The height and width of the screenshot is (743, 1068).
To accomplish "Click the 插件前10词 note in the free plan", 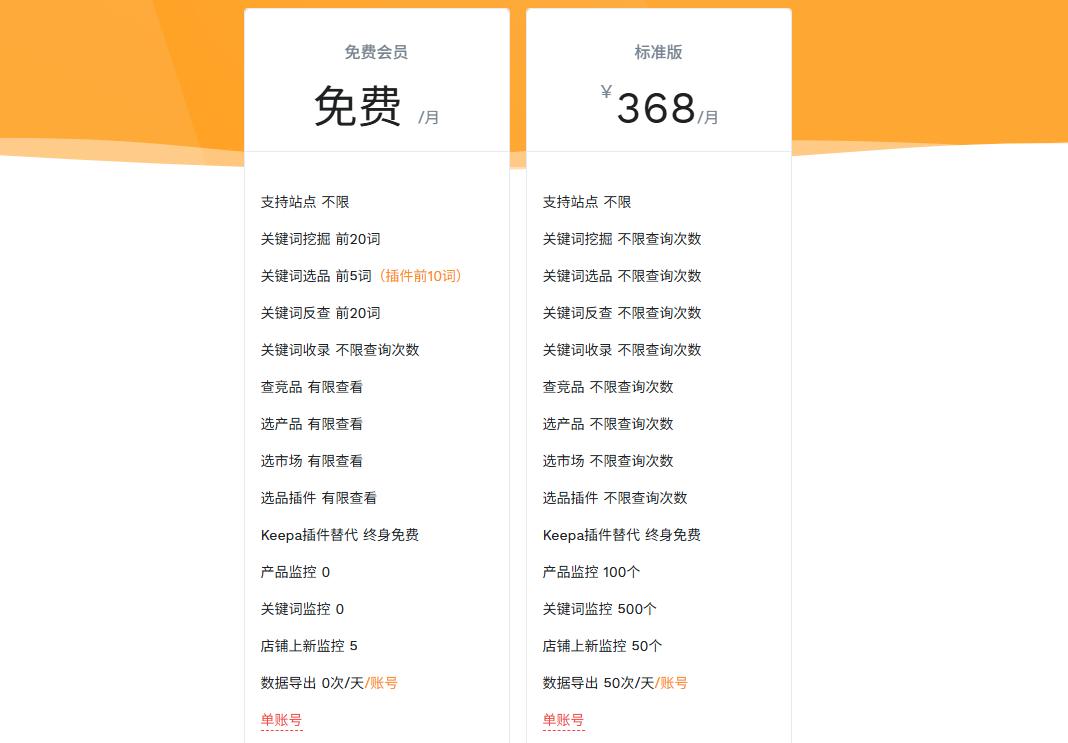I will pyautogui.click(x=419, y=276).
